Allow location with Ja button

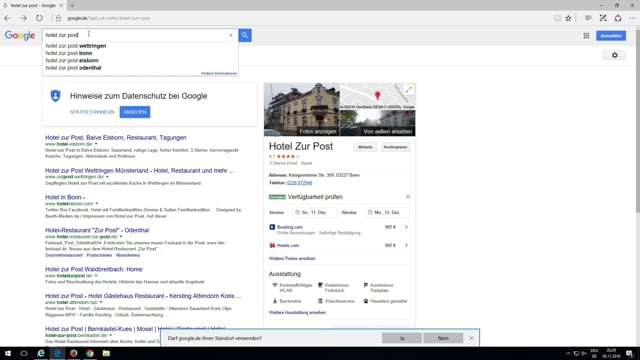(x=402, y=338)
